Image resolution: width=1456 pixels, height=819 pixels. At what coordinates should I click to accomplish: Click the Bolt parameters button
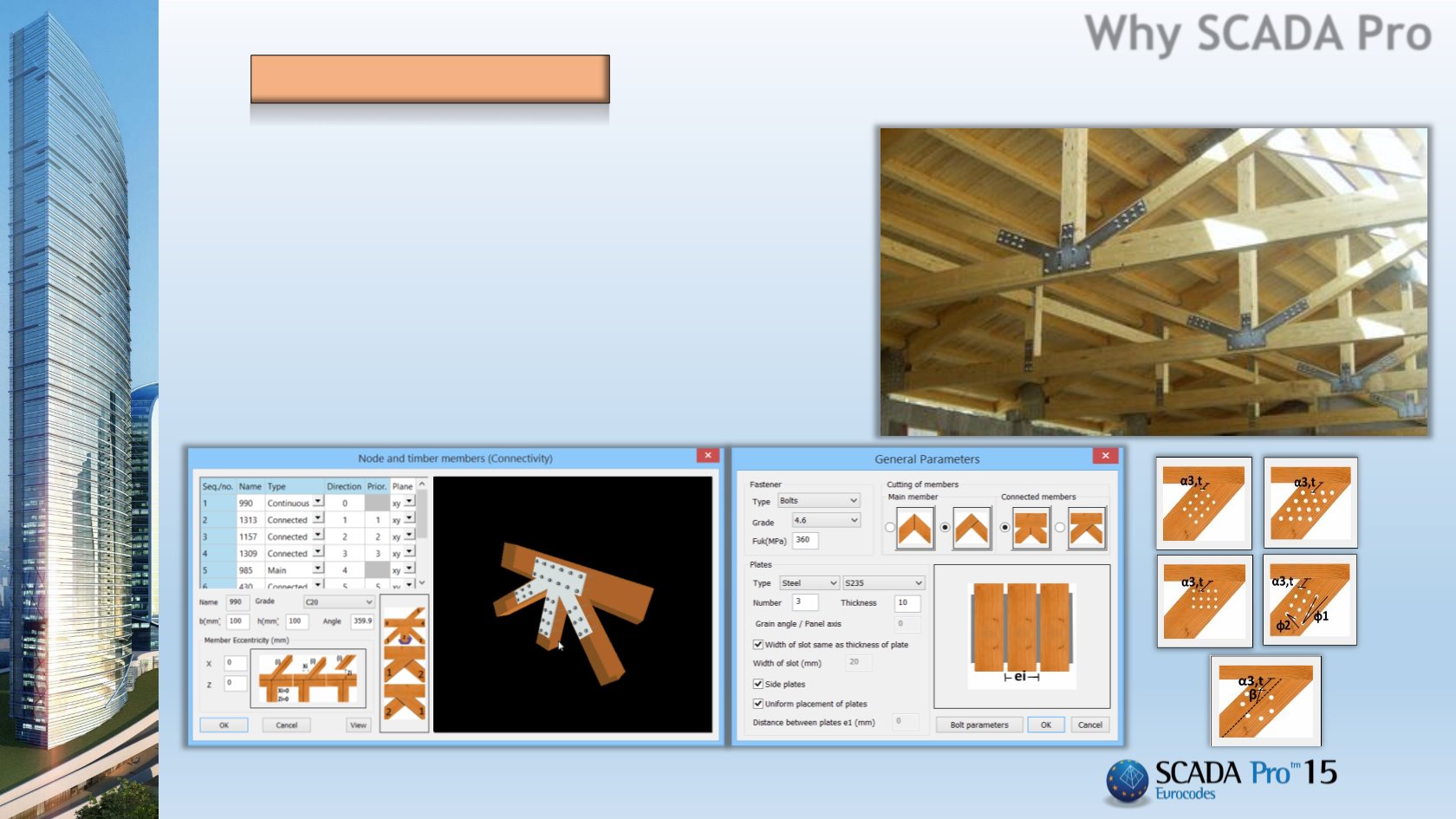(x=979, y=725)
